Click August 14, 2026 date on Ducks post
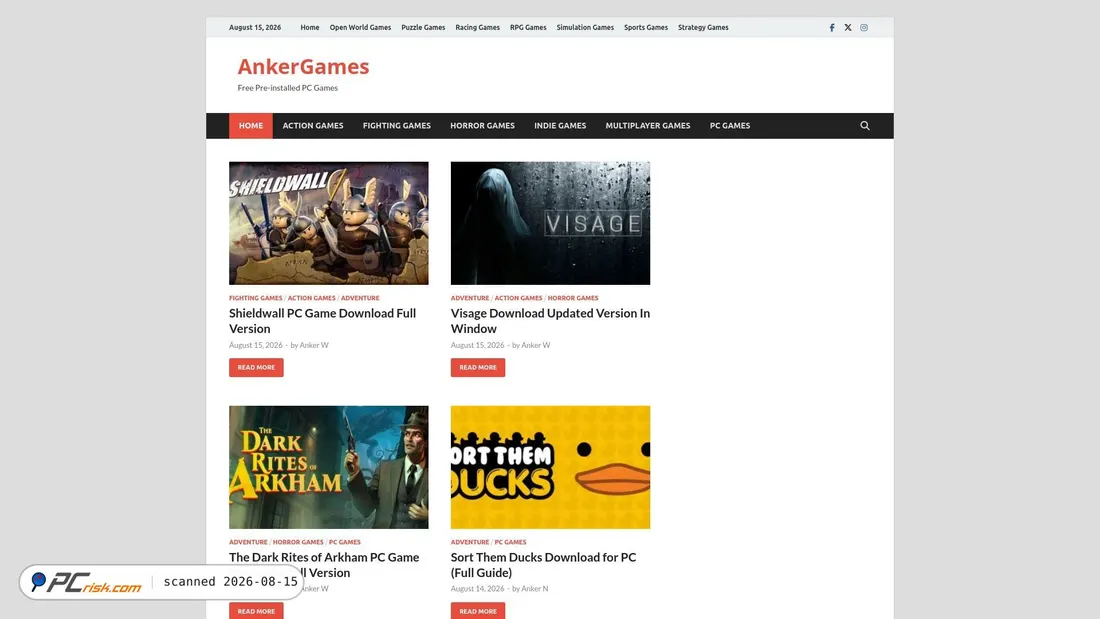 [477, 589]
